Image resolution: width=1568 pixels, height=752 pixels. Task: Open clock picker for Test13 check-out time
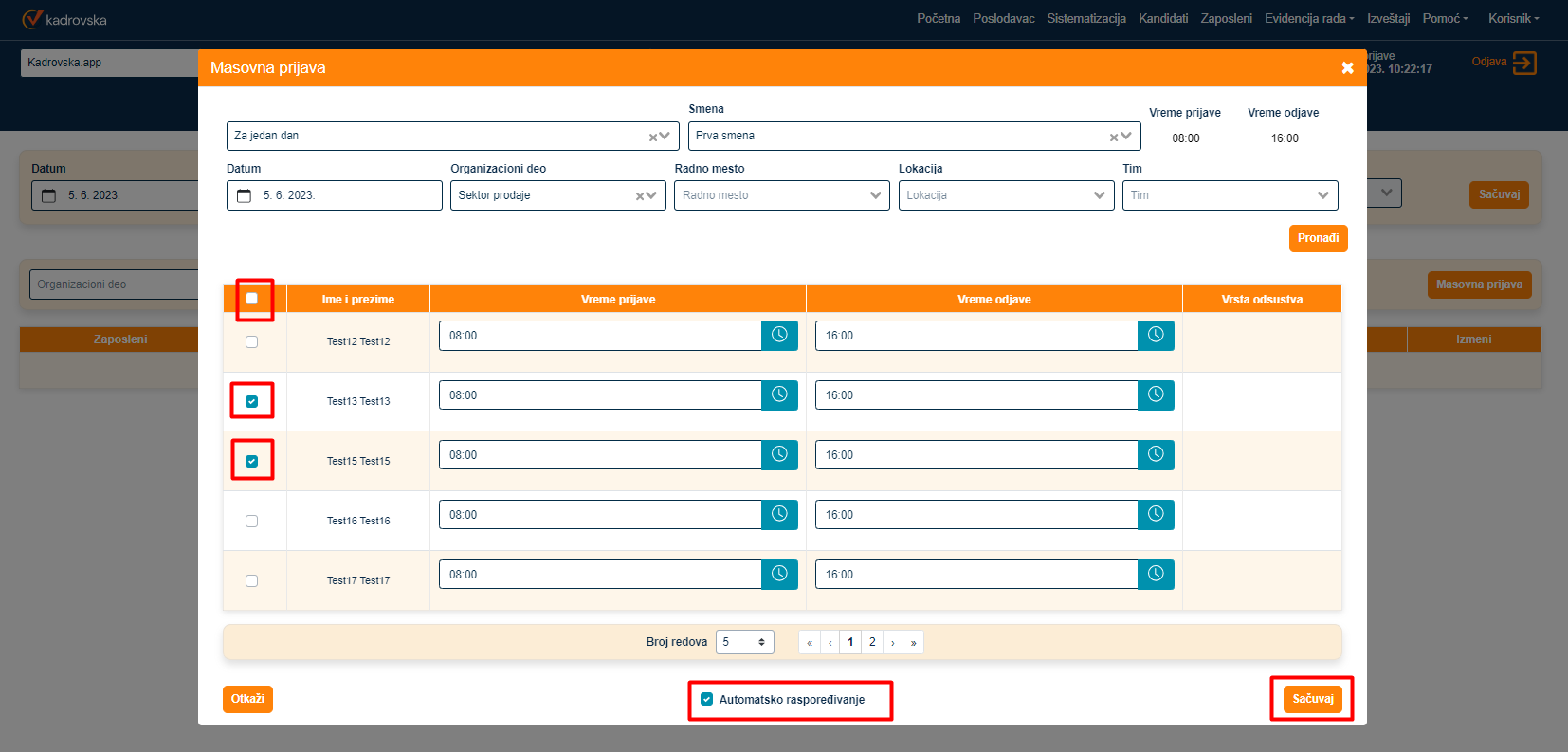coord(1156,394)
